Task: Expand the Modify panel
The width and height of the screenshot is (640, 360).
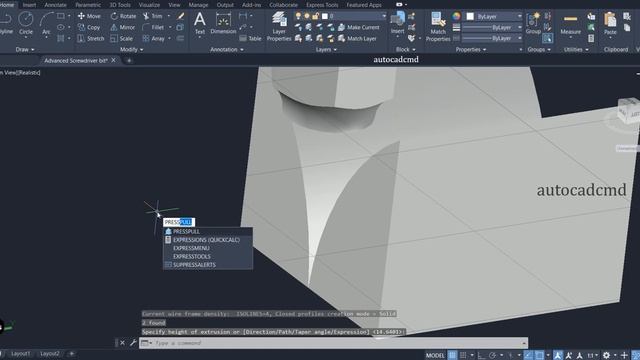Action: [131, 49]
